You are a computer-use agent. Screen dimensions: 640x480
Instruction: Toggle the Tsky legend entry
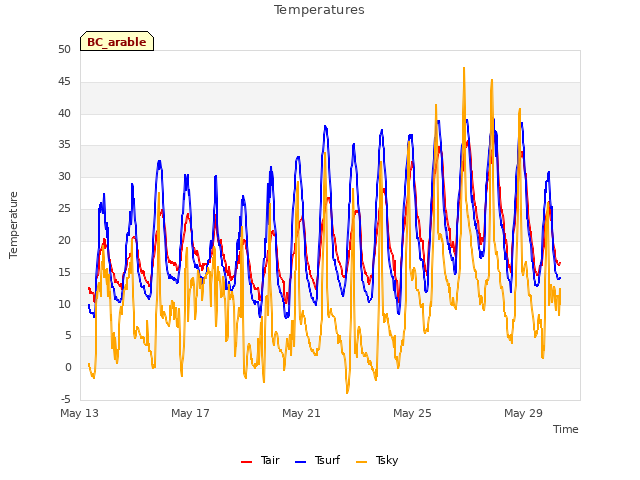(377, 460)
